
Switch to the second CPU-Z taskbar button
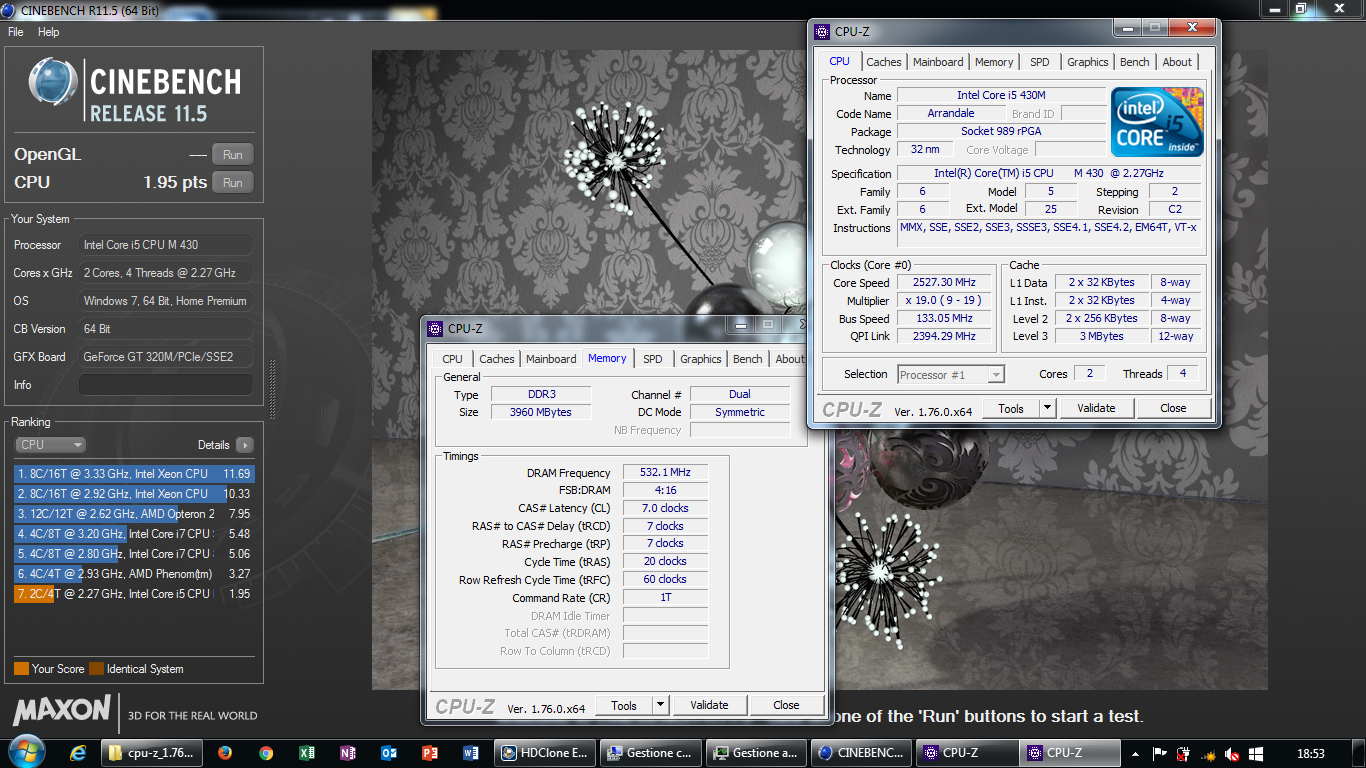pyautogui.click(x=1071, y=753)
